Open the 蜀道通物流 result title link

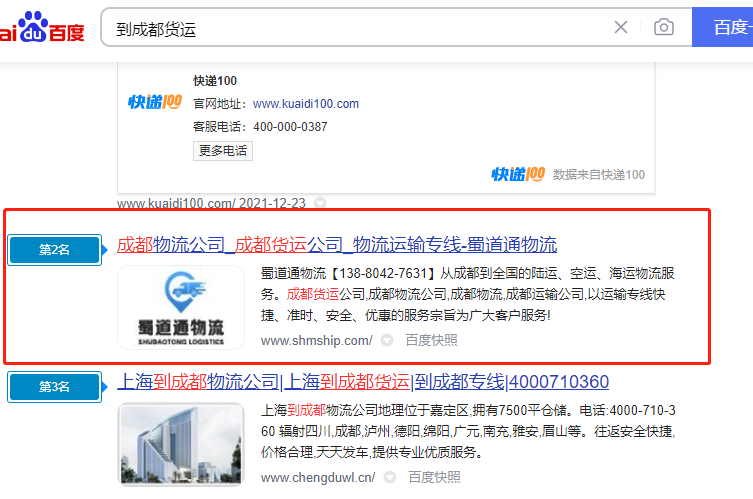click(x=337, y=245)
